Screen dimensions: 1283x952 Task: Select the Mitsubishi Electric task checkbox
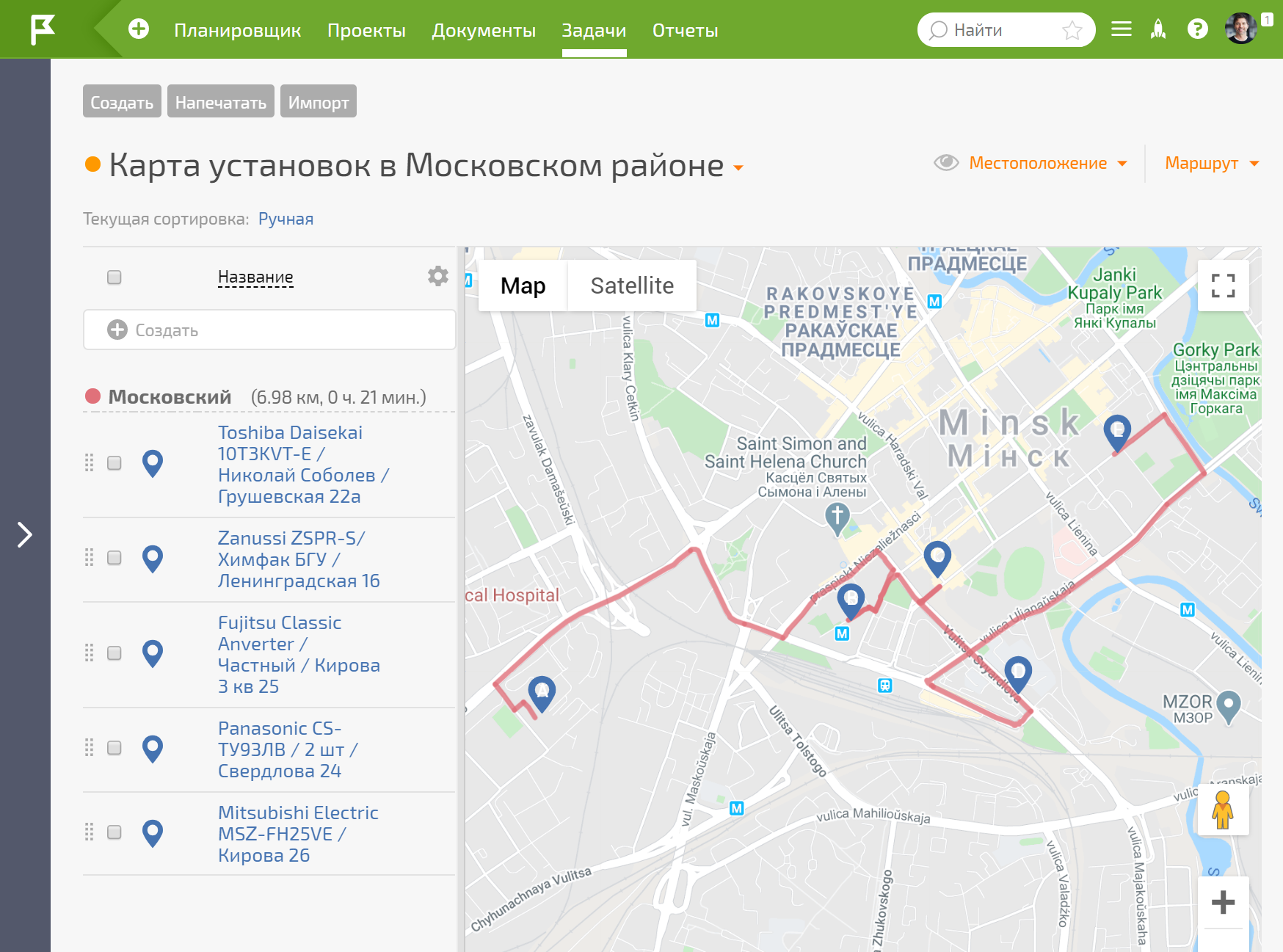(x=115, y=832)
